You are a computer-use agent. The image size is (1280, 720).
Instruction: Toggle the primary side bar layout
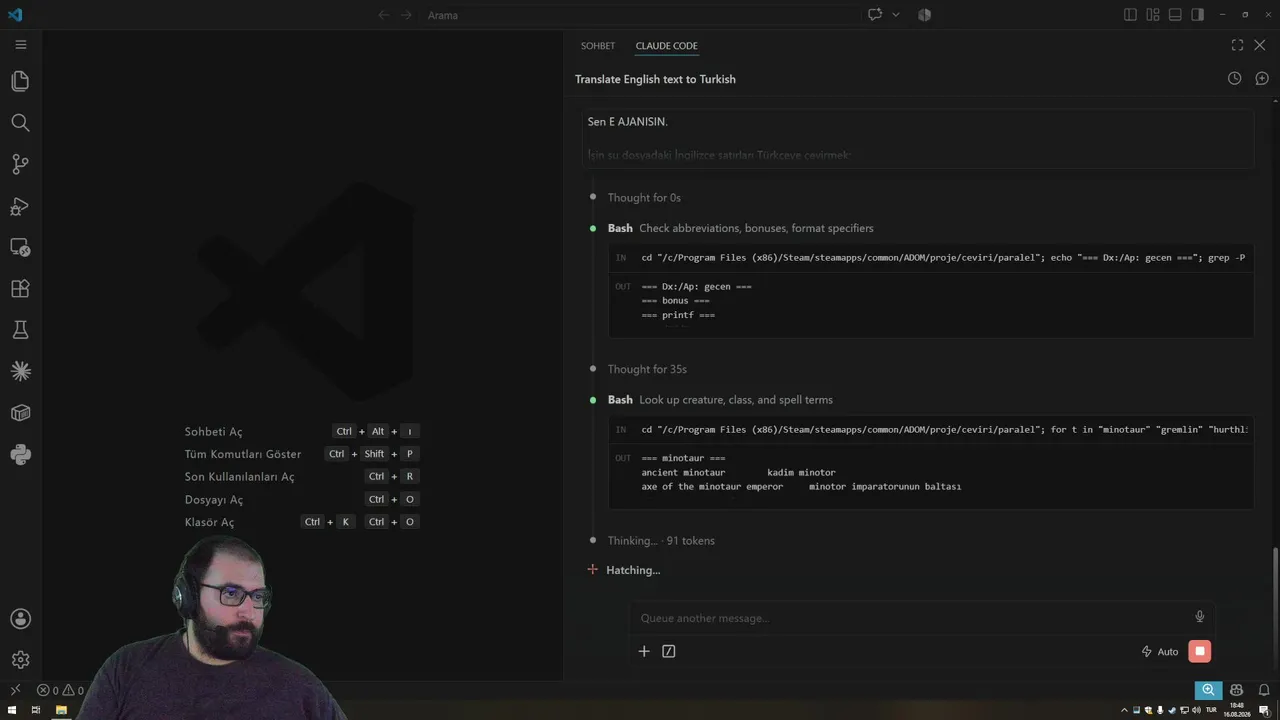coord(1130,15)
